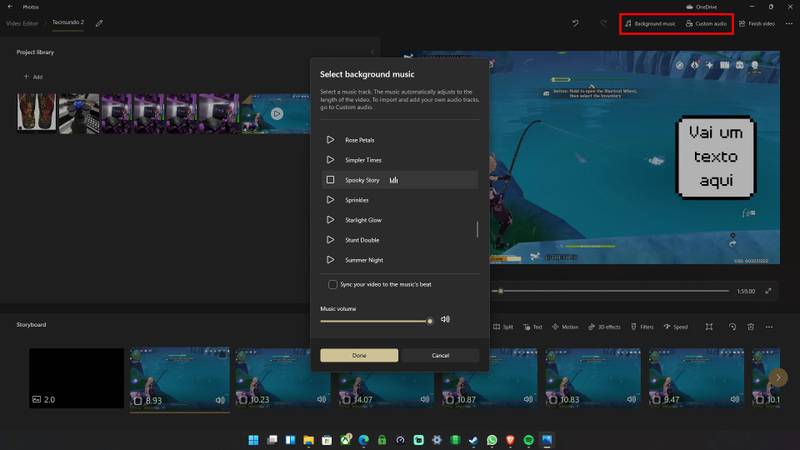Click the Split tool in the storyboard toolbar
The width and height of the screenshot is (800, 450).
pos(503,327)
